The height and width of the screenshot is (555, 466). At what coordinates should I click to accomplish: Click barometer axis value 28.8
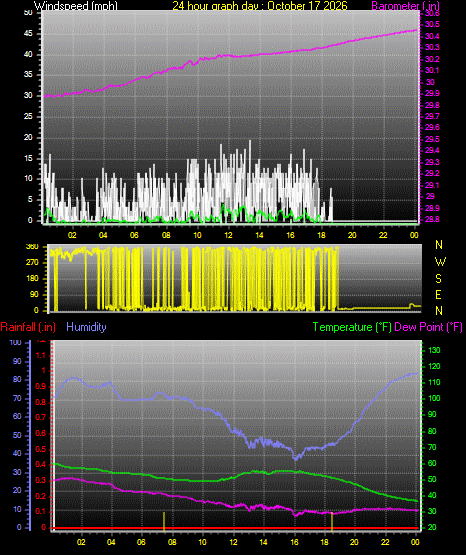click(x=432, y=219)
